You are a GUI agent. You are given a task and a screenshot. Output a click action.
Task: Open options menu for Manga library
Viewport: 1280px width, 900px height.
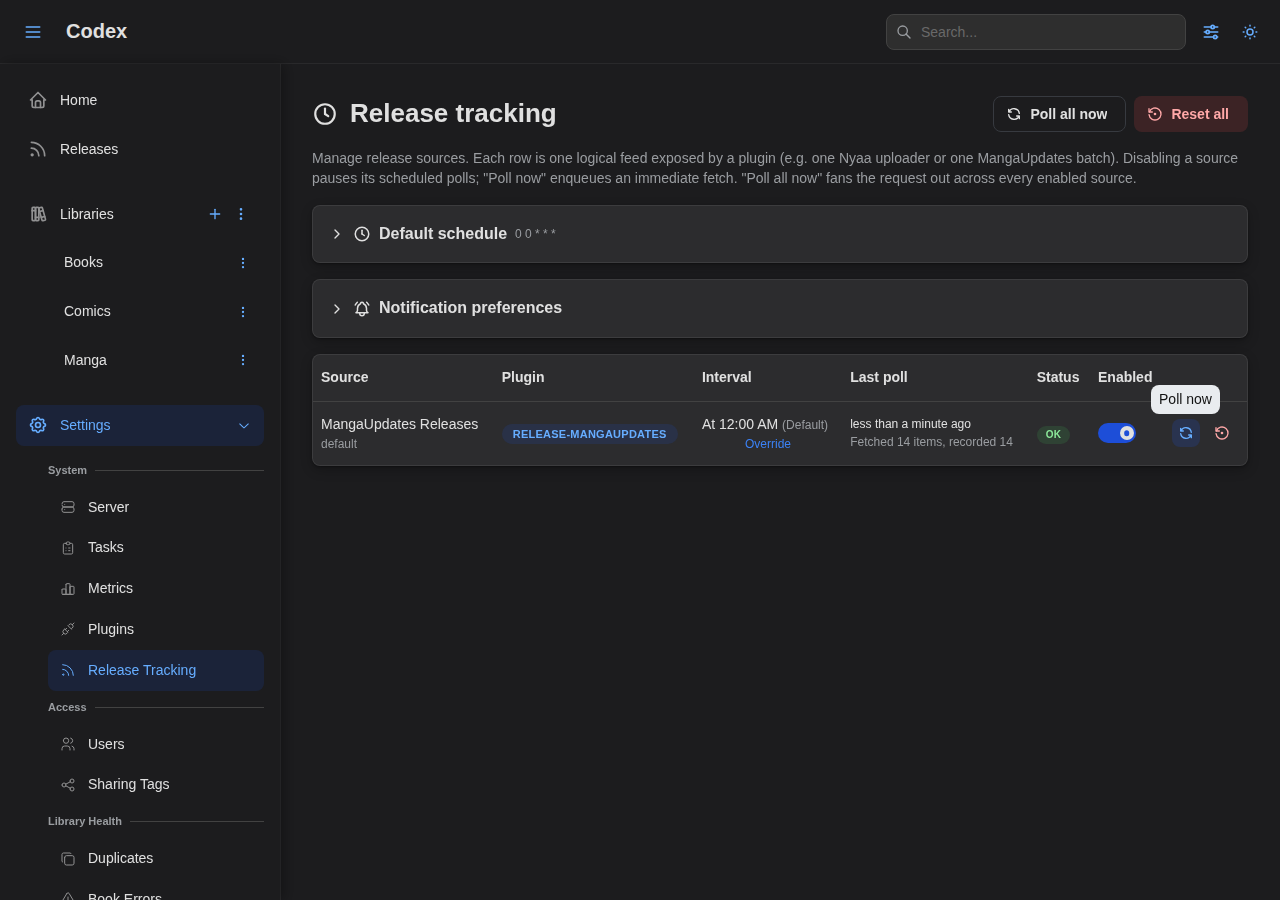(x=242, y=360)
